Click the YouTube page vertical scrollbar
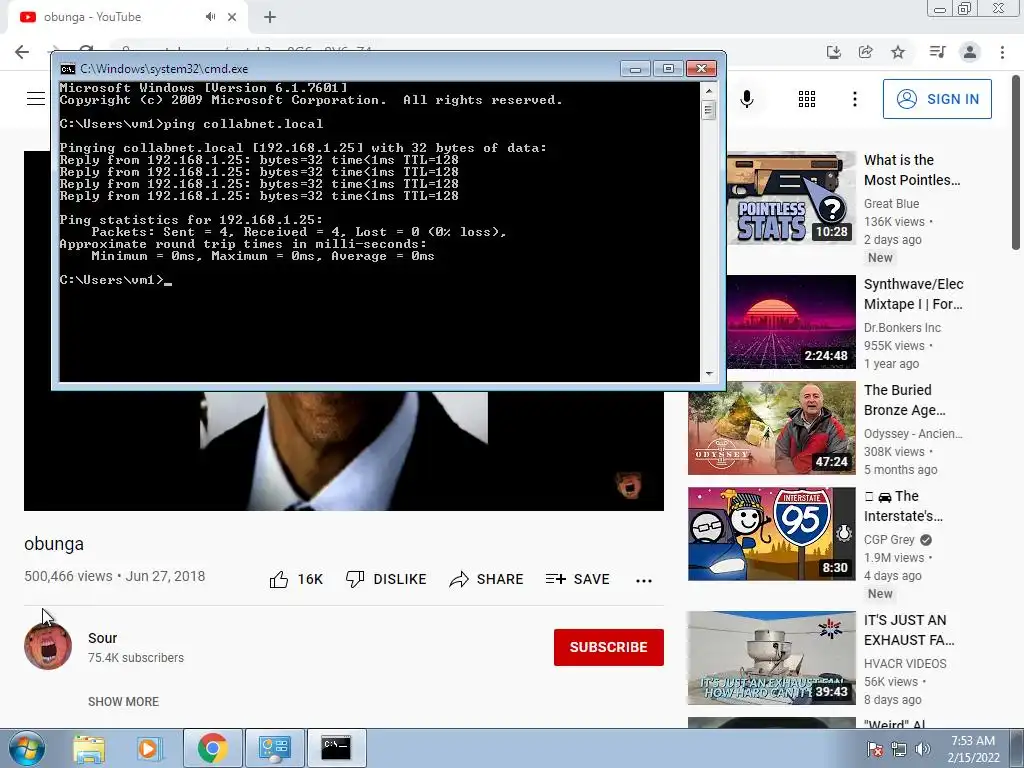Image resolution: width=1024 pixels, height=768 pixels. click(1016, 162)
